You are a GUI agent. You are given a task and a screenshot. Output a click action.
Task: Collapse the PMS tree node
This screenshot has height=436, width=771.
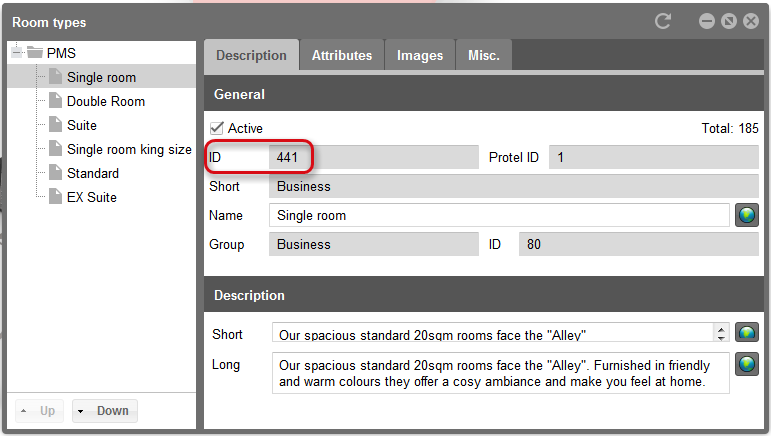click(17, 52)
